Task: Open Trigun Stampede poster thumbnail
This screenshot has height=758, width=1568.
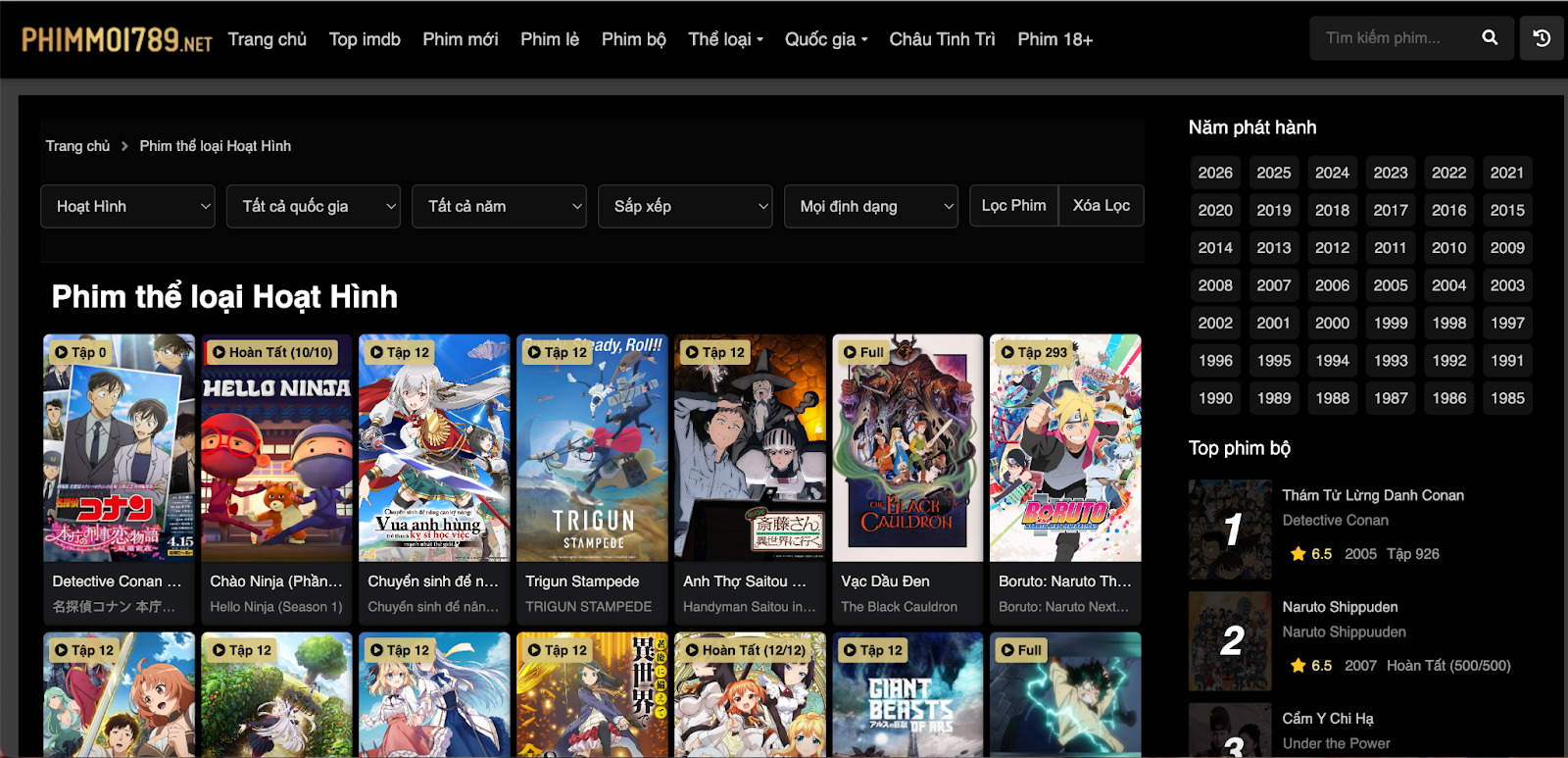Action: [x=593, y=448]
